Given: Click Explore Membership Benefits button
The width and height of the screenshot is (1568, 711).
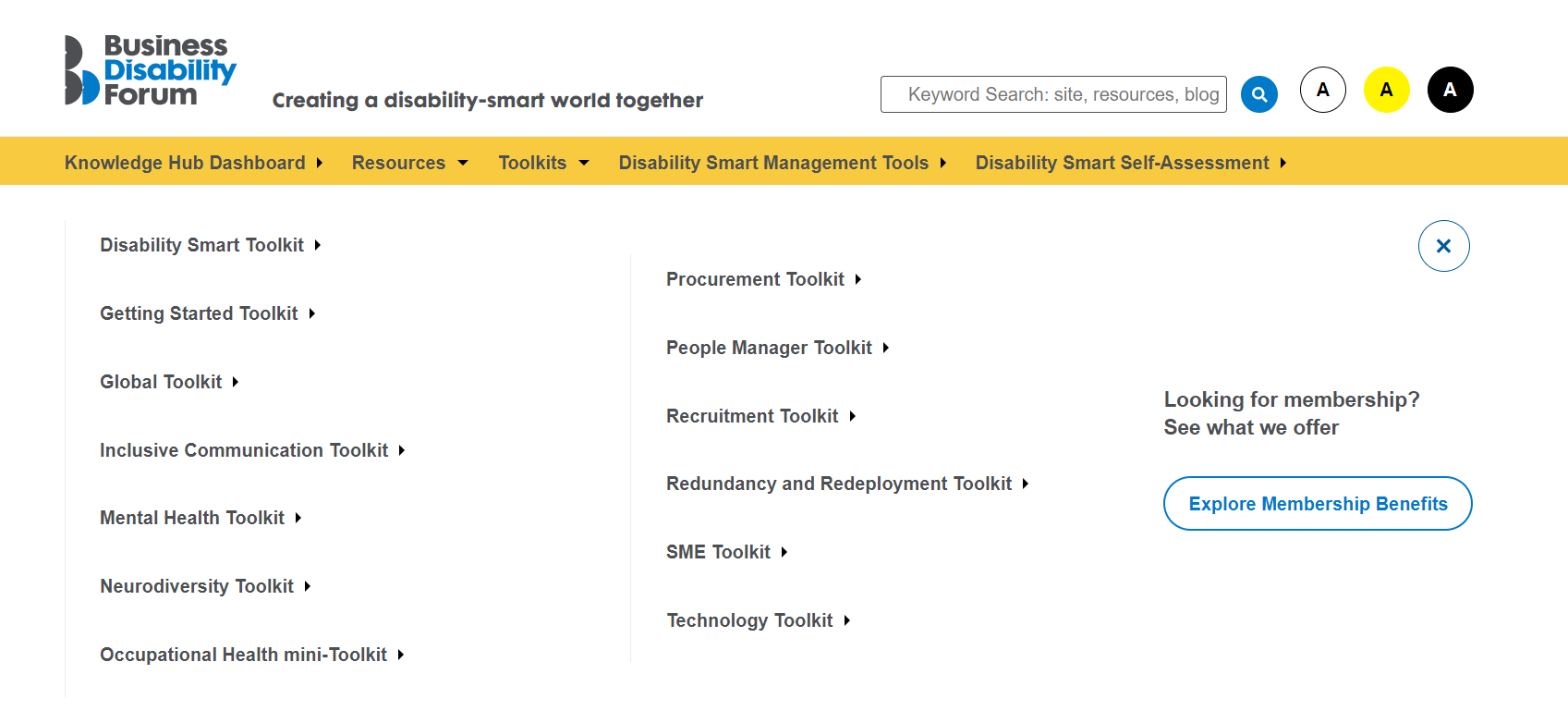Looking at the screenshot, I should 1318,504.
